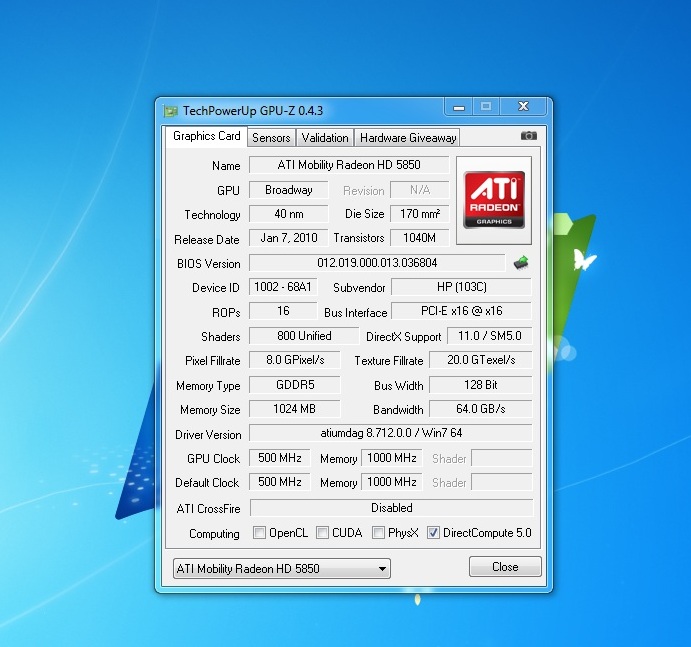Click the GPU-Z title bar app icon
The image size is (691, 647).
170,111
